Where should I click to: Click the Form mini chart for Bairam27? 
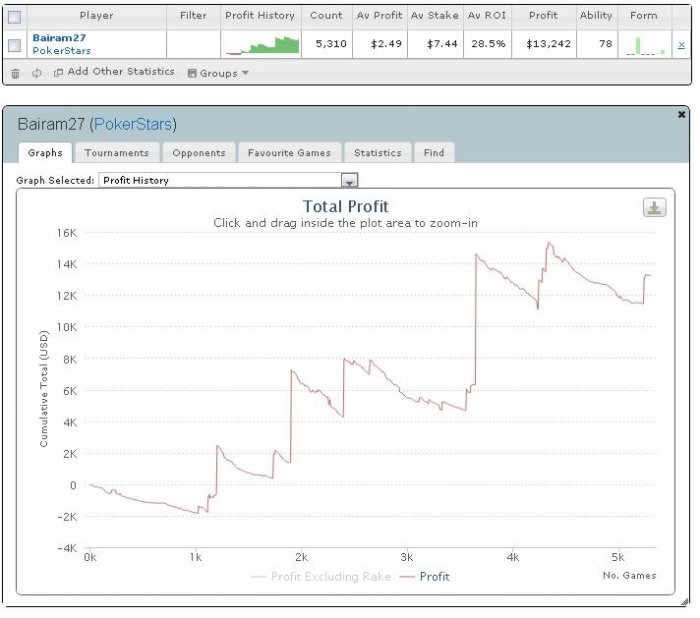pos(645,45)
